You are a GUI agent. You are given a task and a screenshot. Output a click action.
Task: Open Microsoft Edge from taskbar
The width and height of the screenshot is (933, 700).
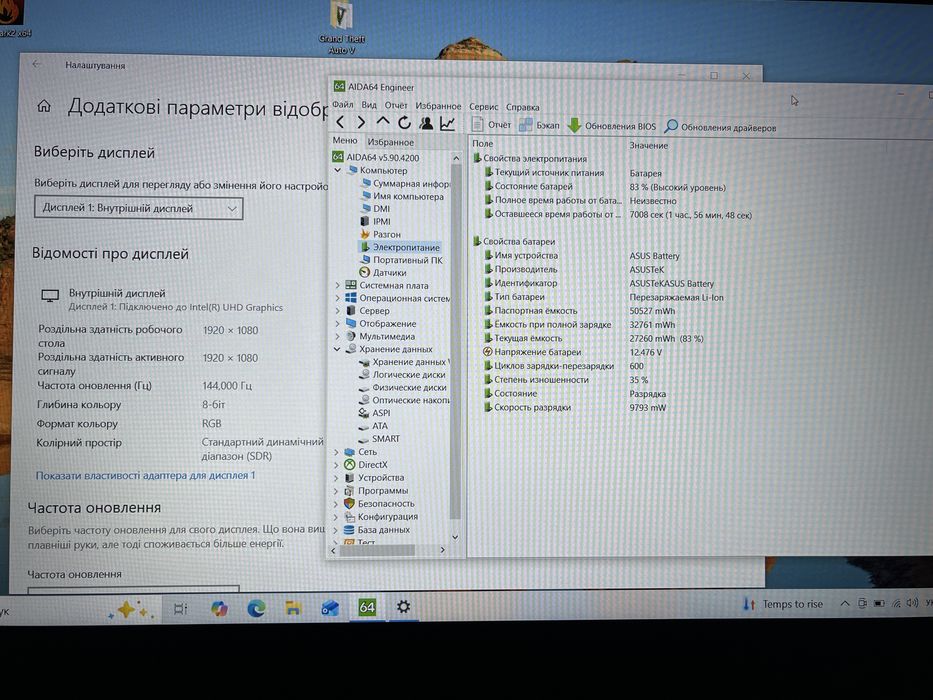[x=256, y=608]
